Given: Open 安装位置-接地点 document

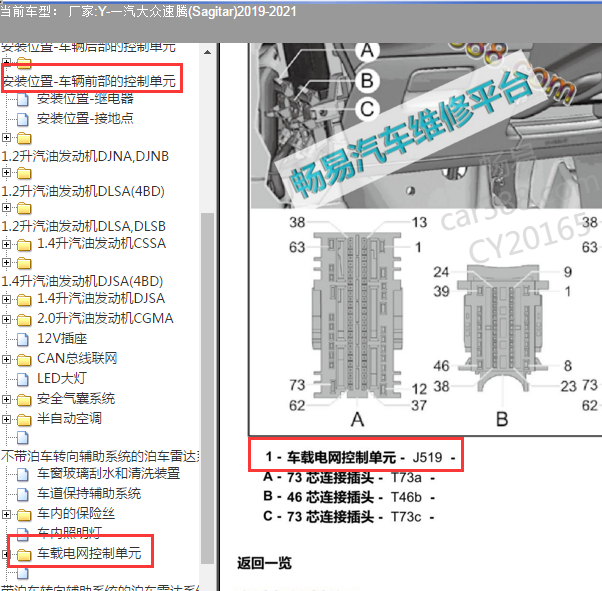Looking at the screenshot, I should [x=85, y=119].
